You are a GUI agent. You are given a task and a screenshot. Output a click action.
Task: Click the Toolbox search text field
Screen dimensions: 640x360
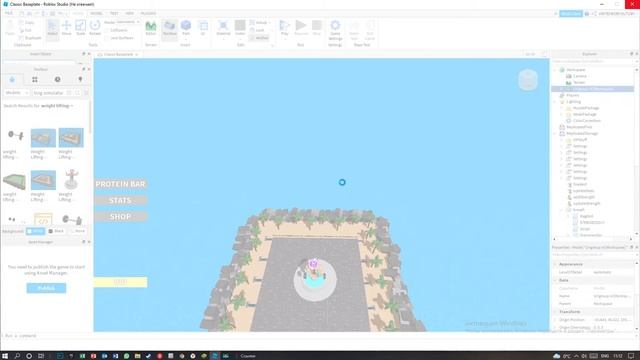[x=49, y=93]
